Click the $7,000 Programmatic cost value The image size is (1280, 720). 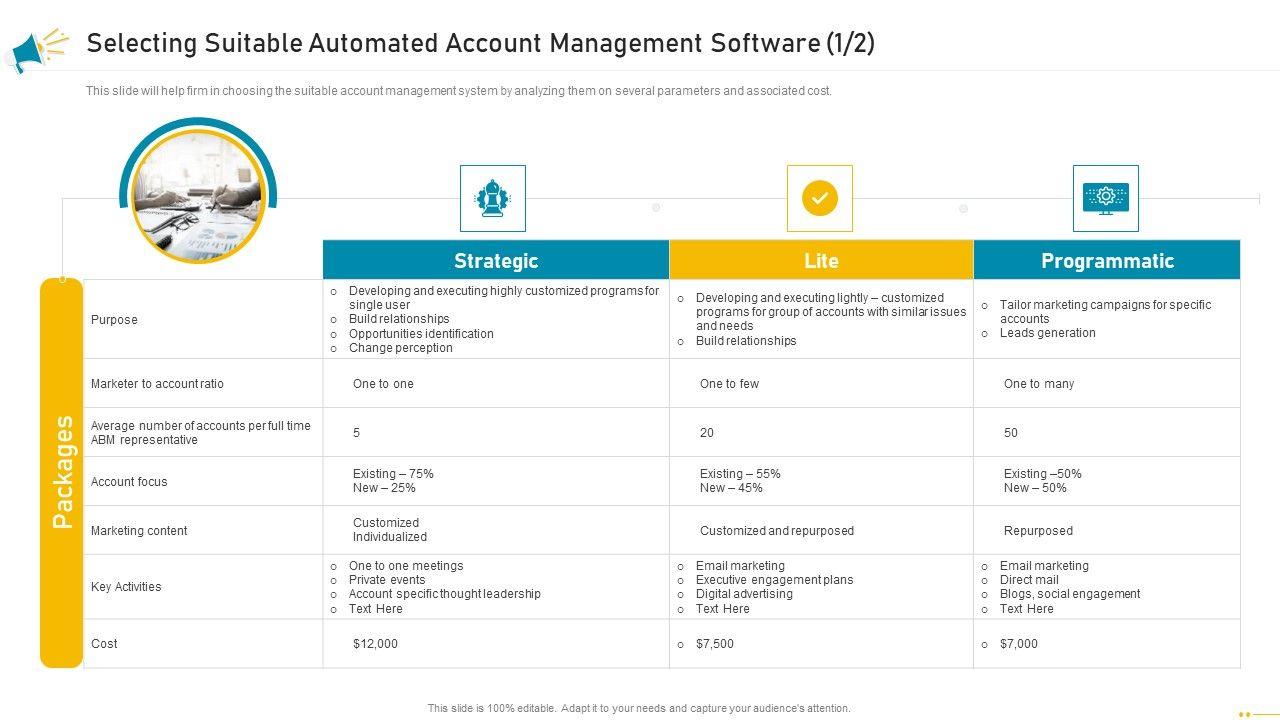coord(1018,644)
